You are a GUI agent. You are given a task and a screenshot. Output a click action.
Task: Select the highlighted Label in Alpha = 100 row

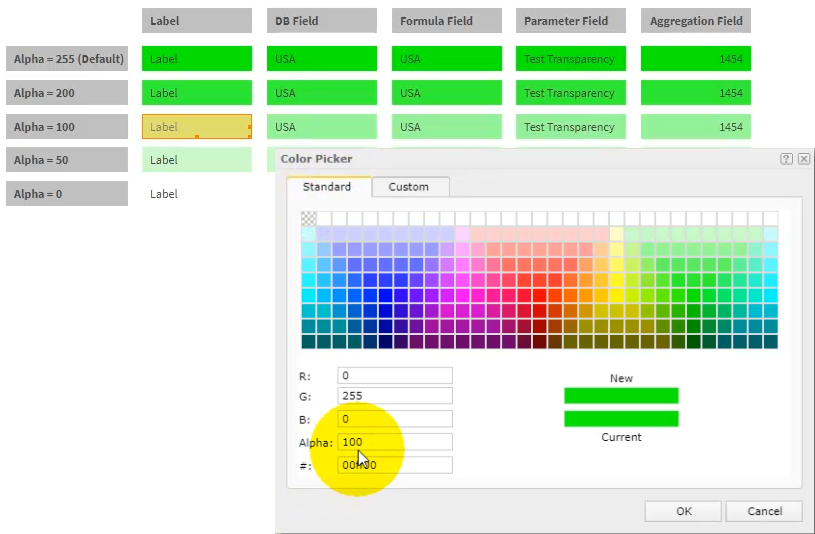(197, 127)
